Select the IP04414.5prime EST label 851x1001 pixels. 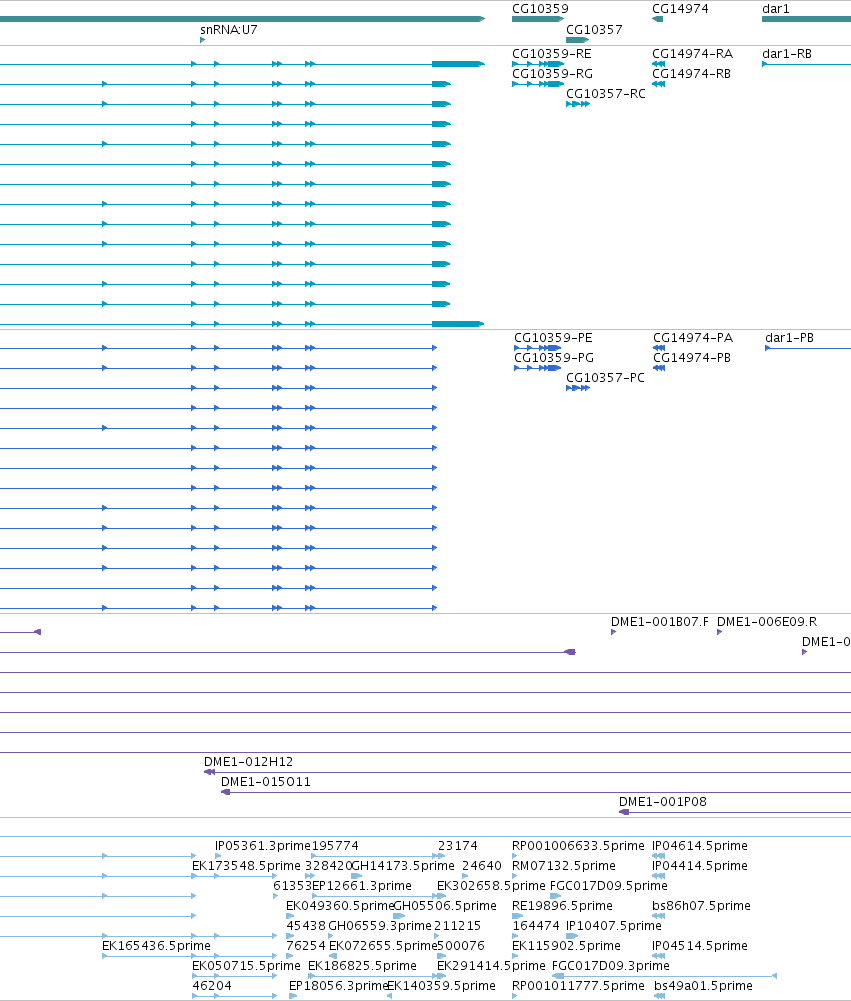(x=700, y=866)
